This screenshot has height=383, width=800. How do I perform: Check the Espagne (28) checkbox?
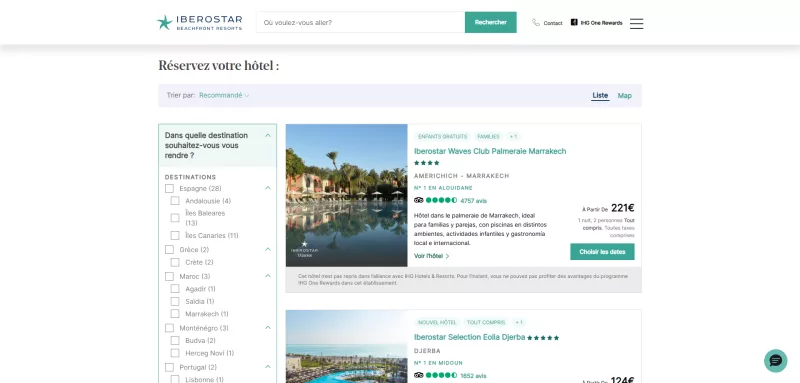(x=169, y=189)
